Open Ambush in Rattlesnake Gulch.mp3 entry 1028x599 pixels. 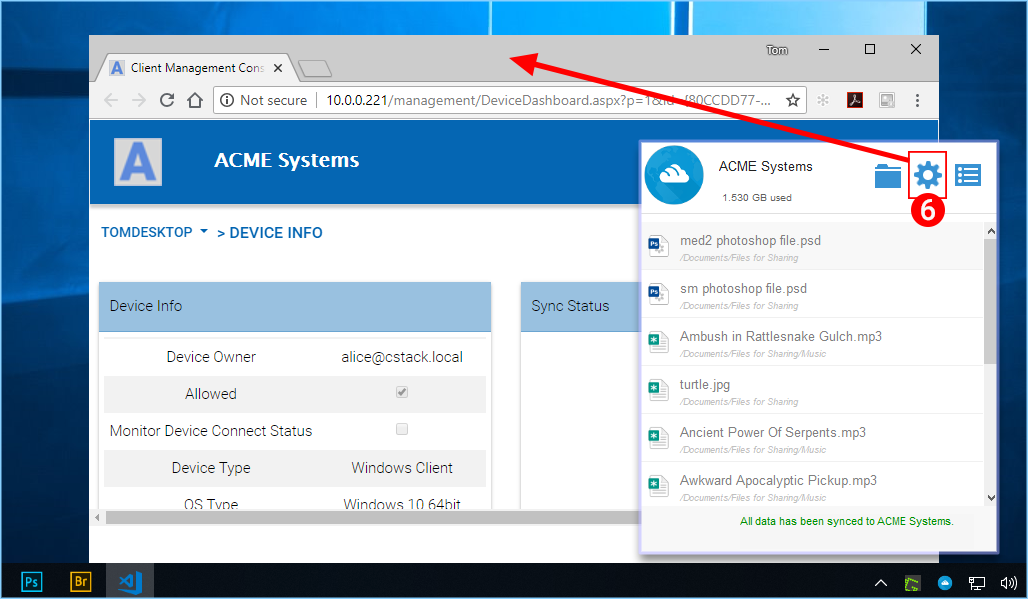pyautogui.click(x=812, y=342)
